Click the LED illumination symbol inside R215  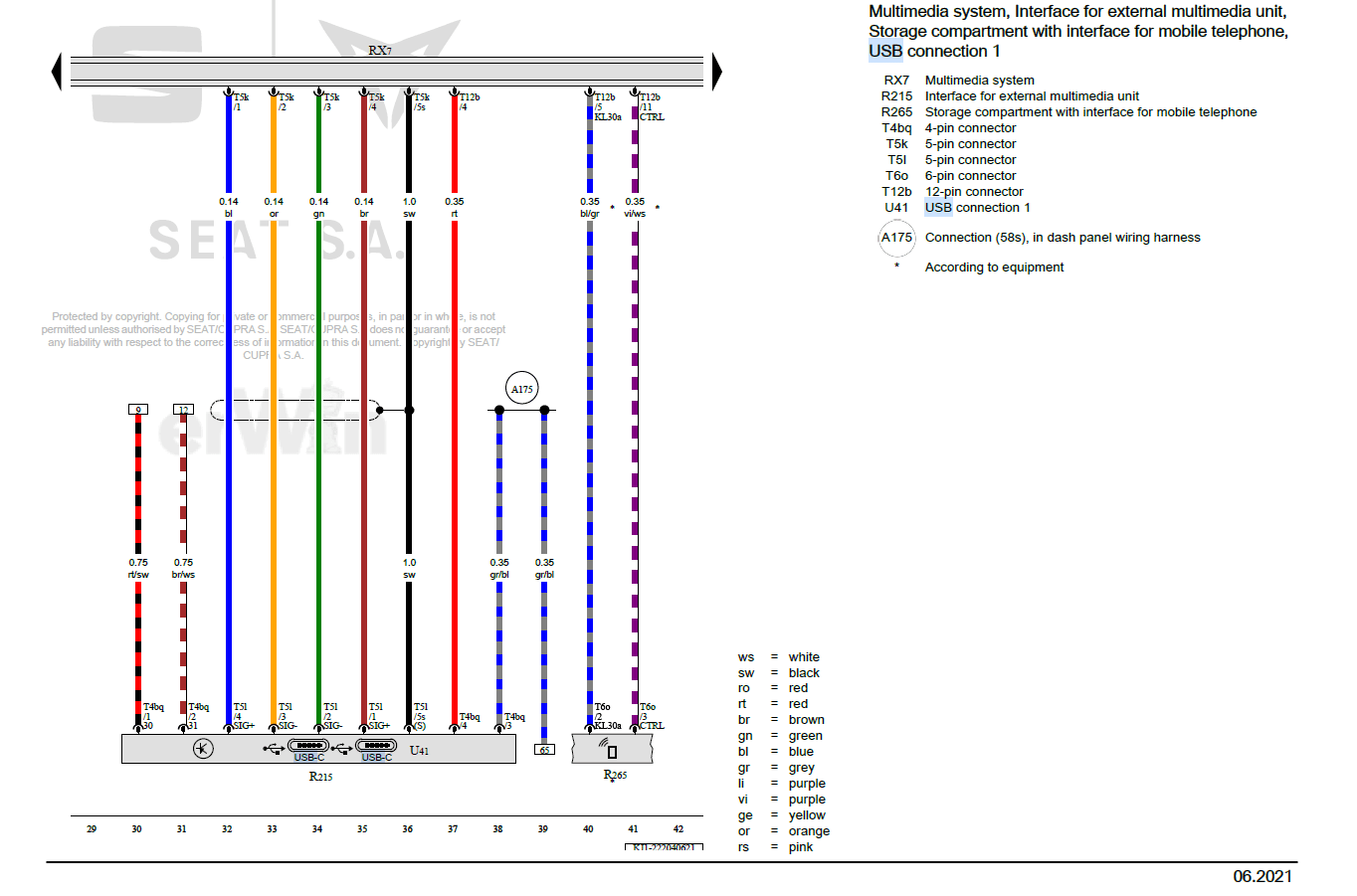coord(203,749)
